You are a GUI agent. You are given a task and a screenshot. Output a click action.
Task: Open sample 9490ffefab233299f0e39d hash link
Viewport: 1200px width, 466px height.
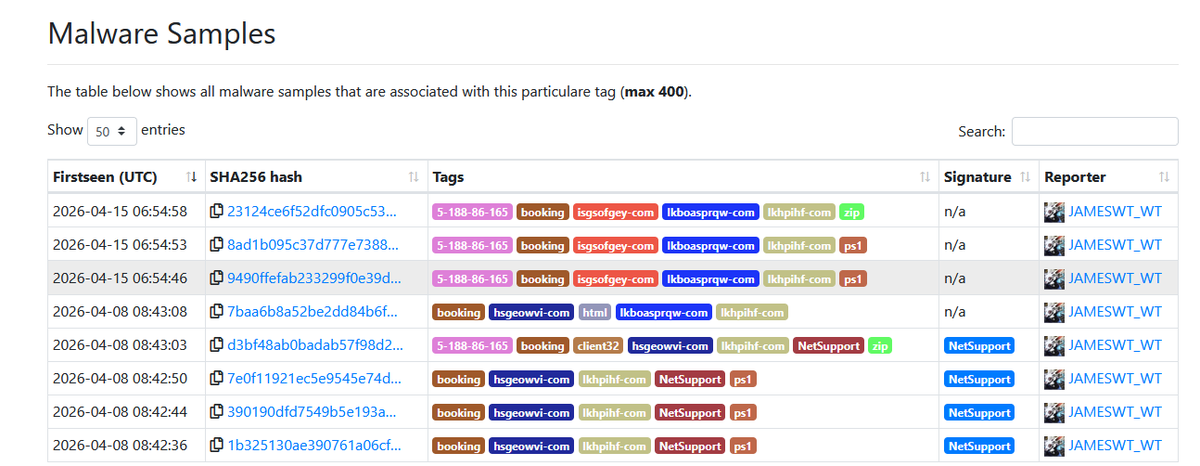(x=314, y=279)
